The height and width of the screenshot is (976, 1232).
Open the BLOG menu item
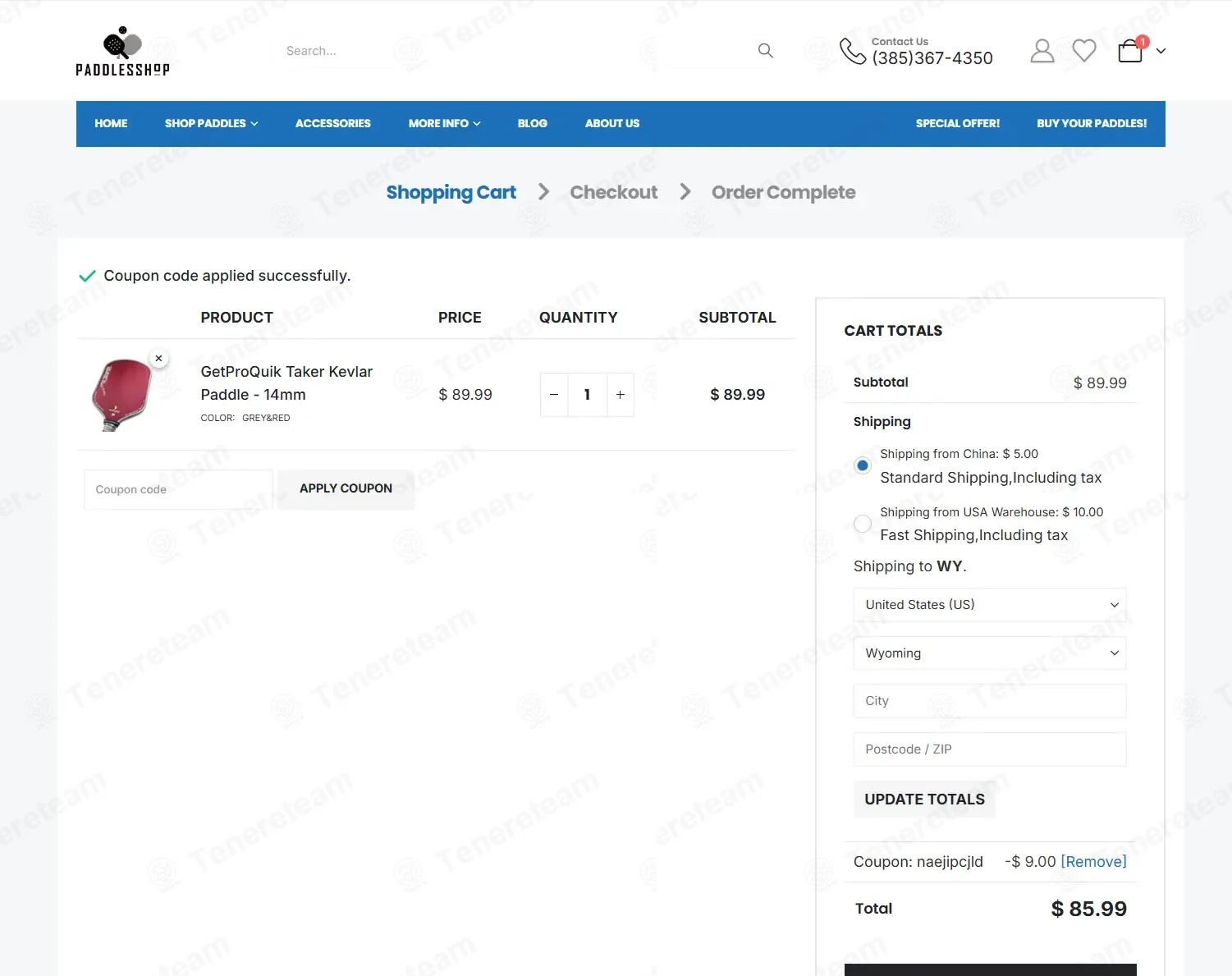coord(532,124)
